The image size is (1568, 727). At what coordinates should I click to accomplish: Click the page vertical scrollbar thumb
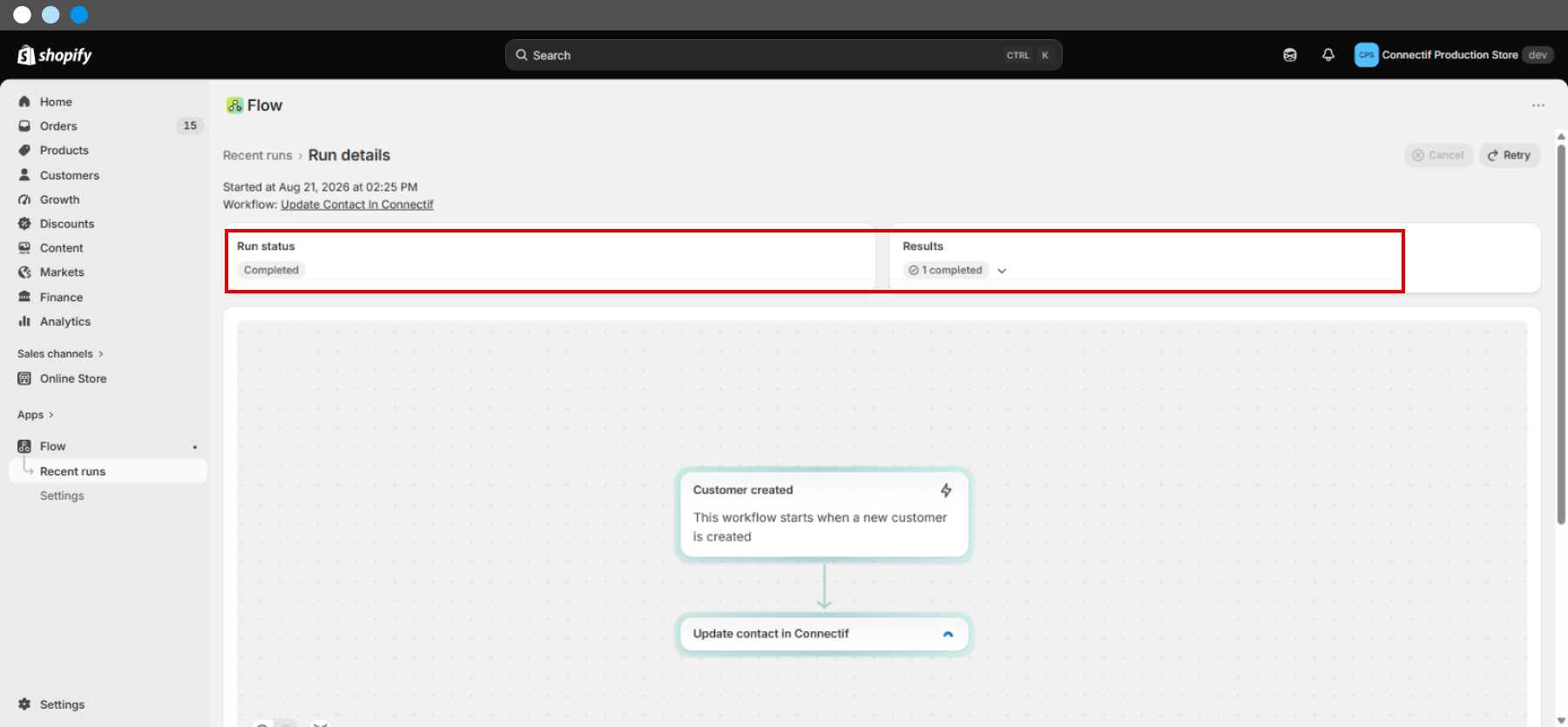coord(1561,334)
